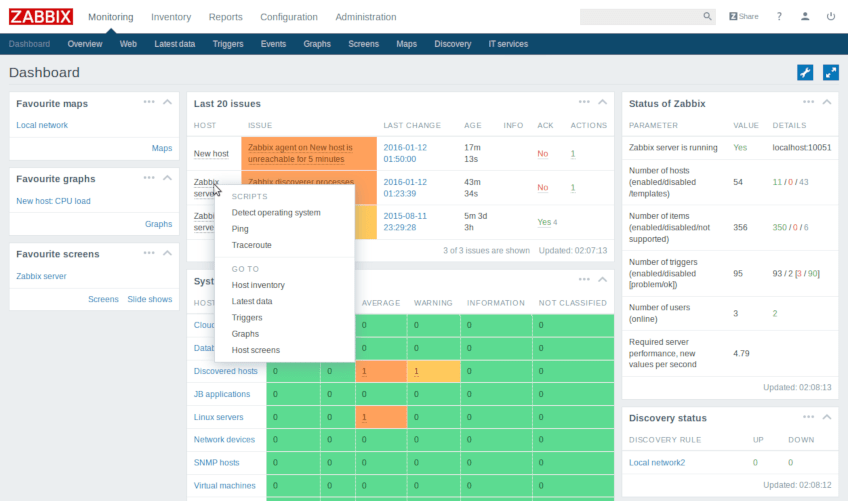
Task: Click the Zabbix logo
Action: coord(41,17)
